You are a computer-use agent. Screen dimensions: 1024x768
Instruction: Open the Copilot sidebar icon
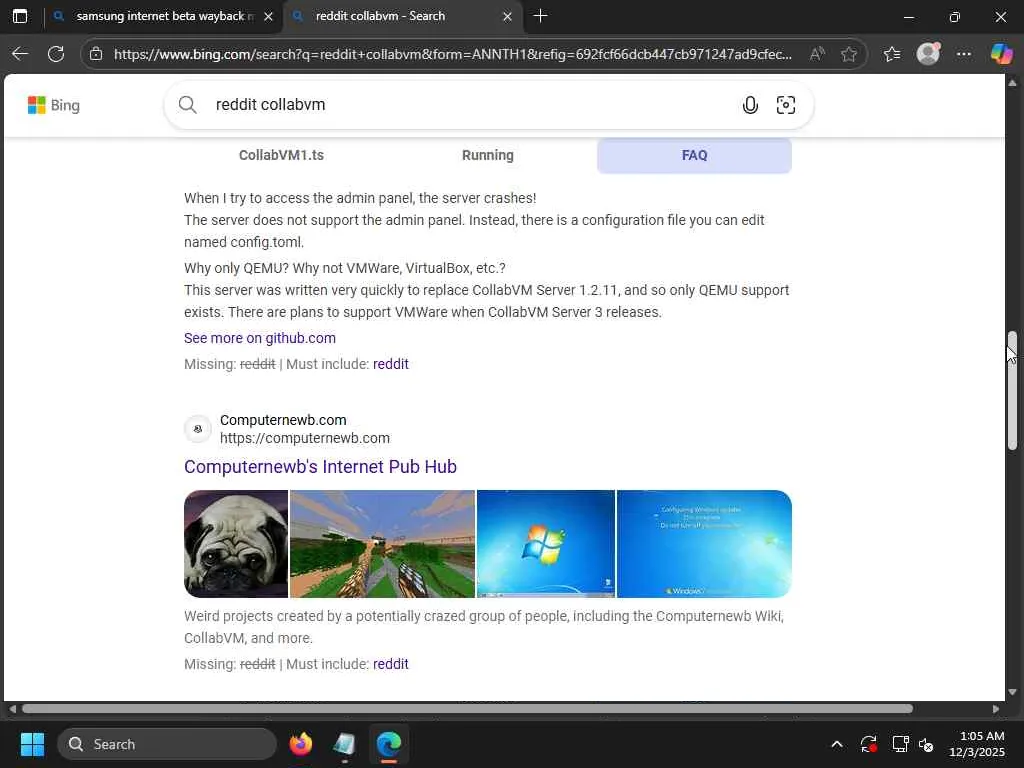[x=1001, y=54]
